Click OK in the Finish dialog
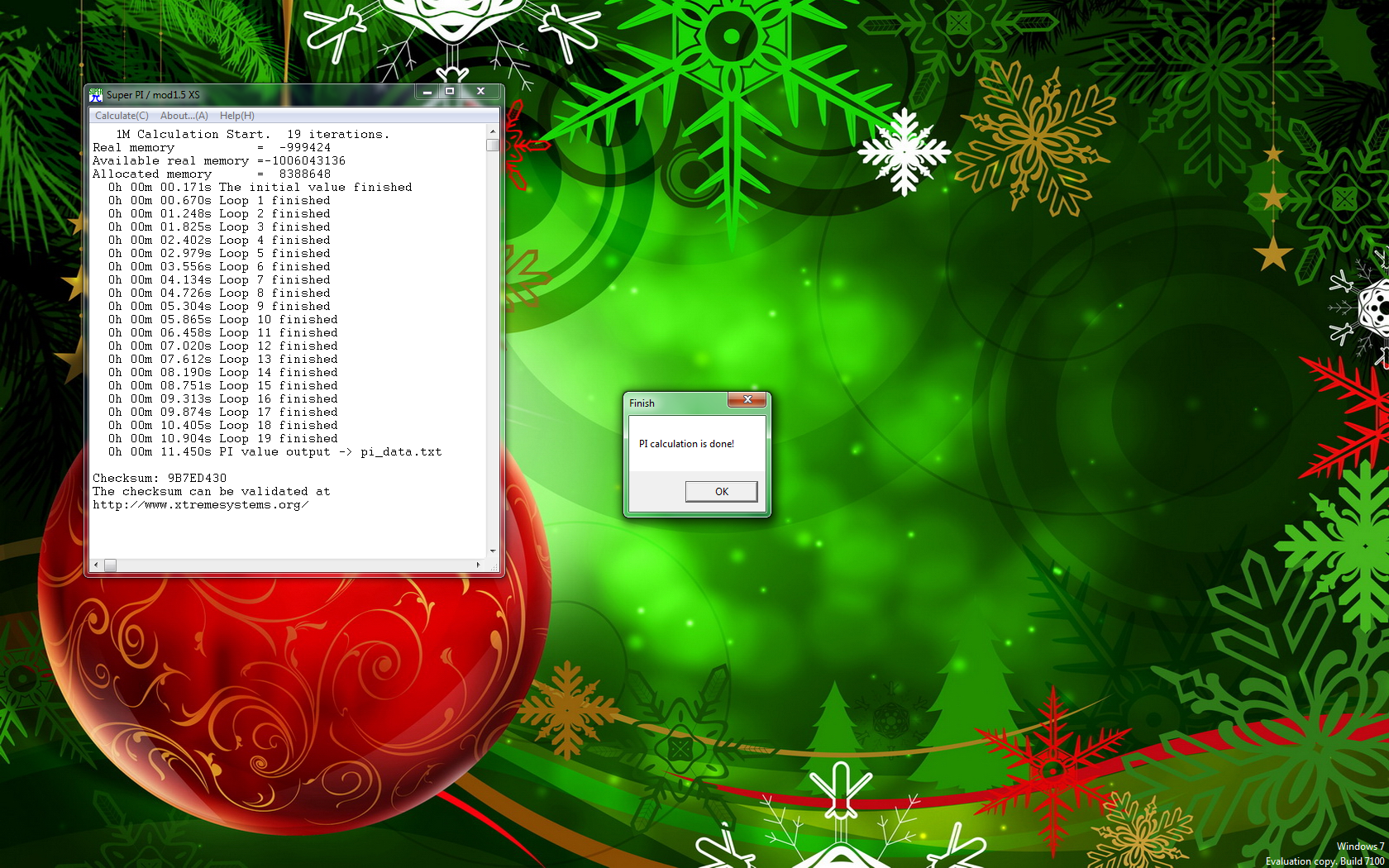 (721, 491)
